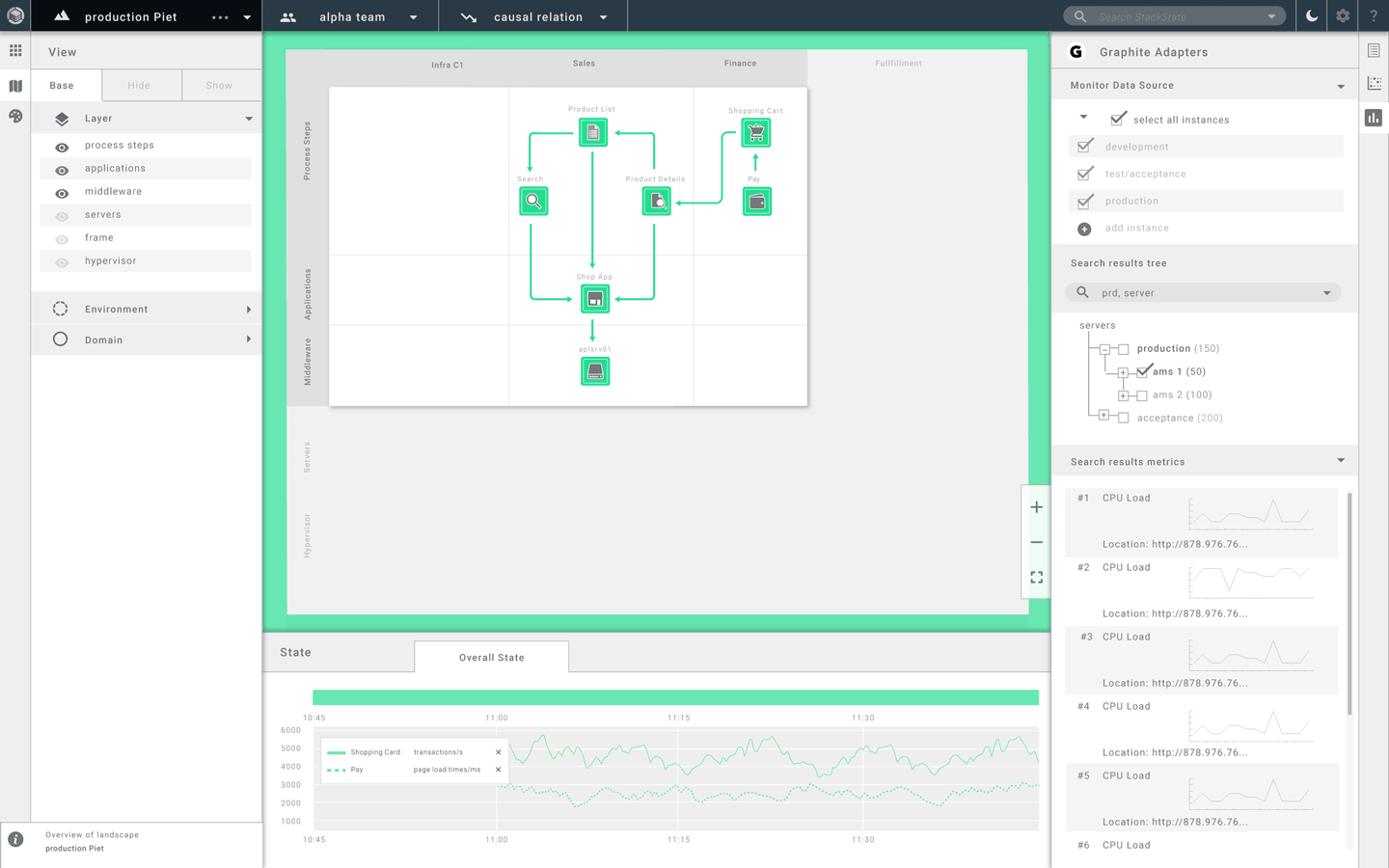Uncheck the test/acceptance instance checkbox

point(1085,173)
